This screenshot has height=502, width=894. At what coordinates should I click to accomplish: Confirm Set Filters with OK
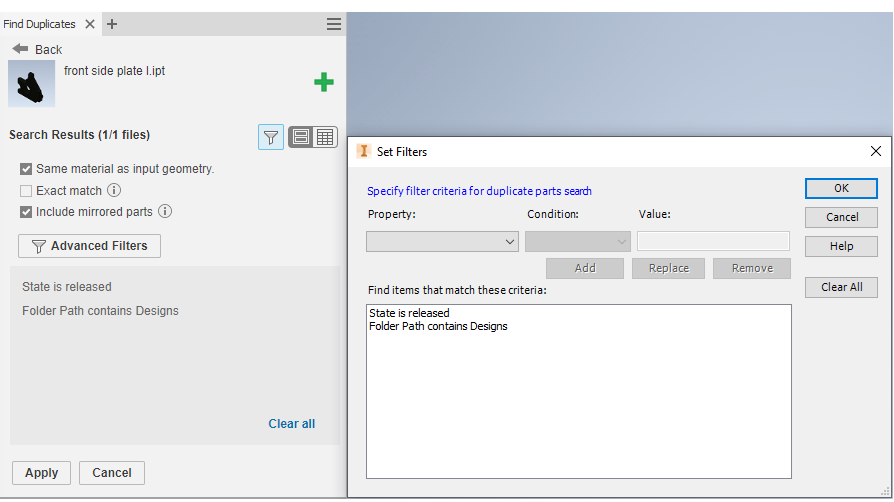[841, 188]
